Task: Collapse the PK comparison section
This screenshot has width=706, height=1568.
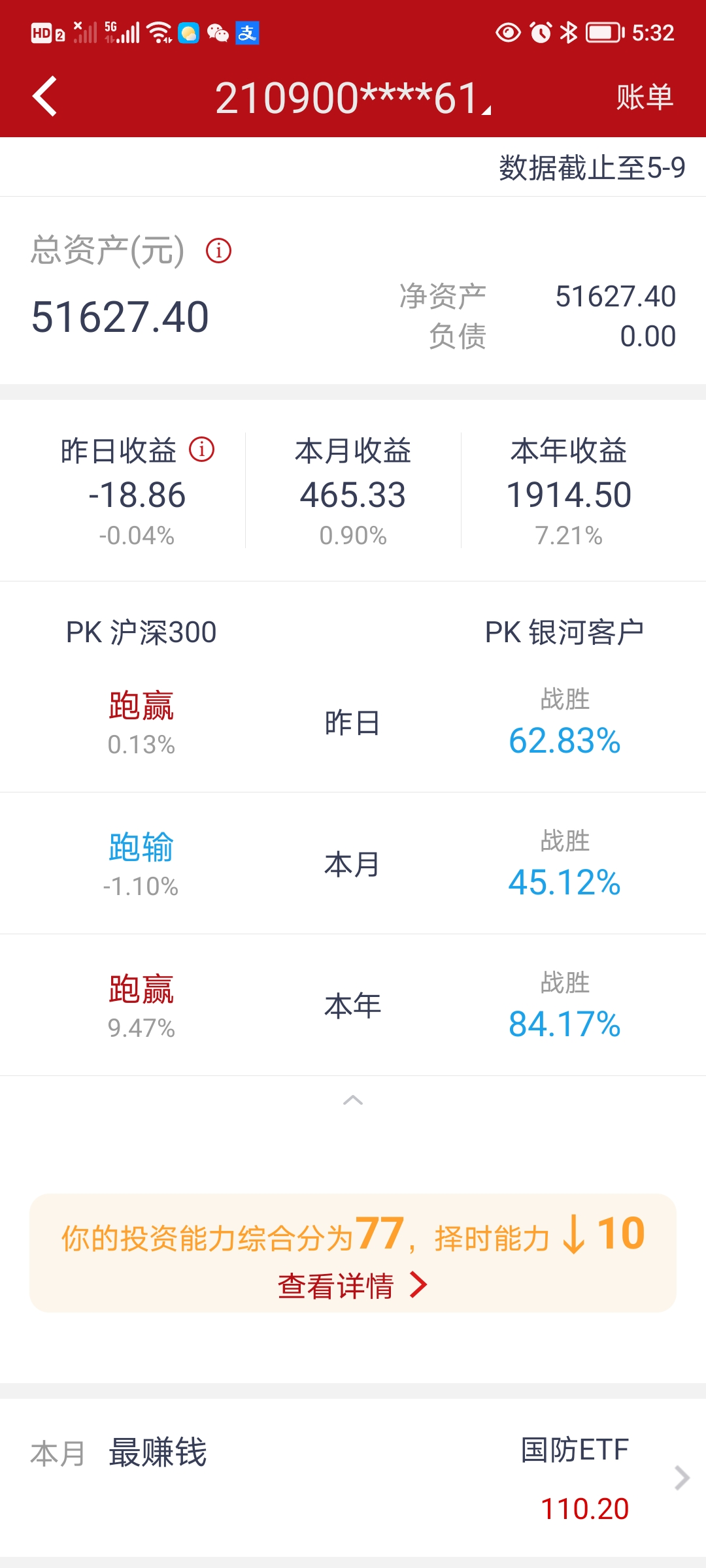Action: 353,1100
